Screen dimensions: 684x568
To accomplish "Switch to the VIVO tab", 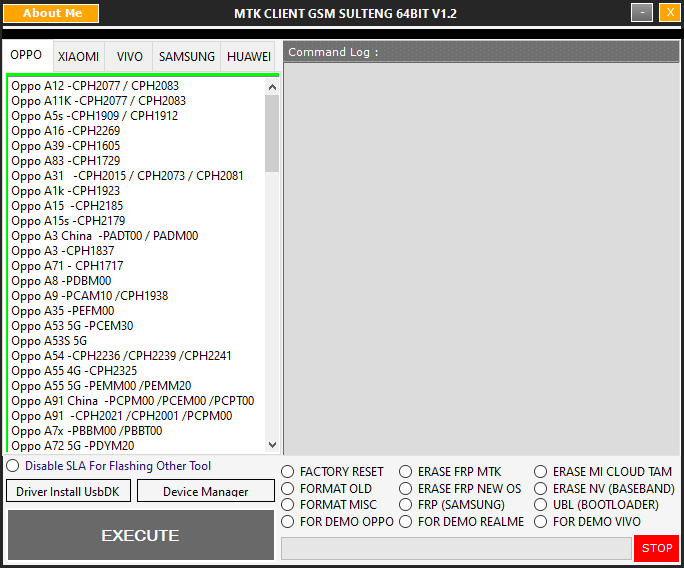I will (x=130, y=57).
